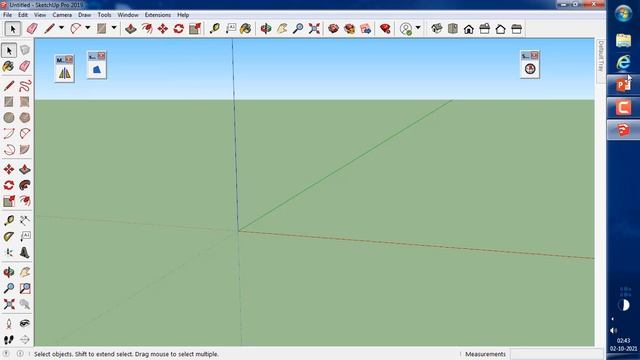This screenshot has width=640, height=360.
Task: Open the Extension Manager ruby icon
Action: [x=385, y=29]
